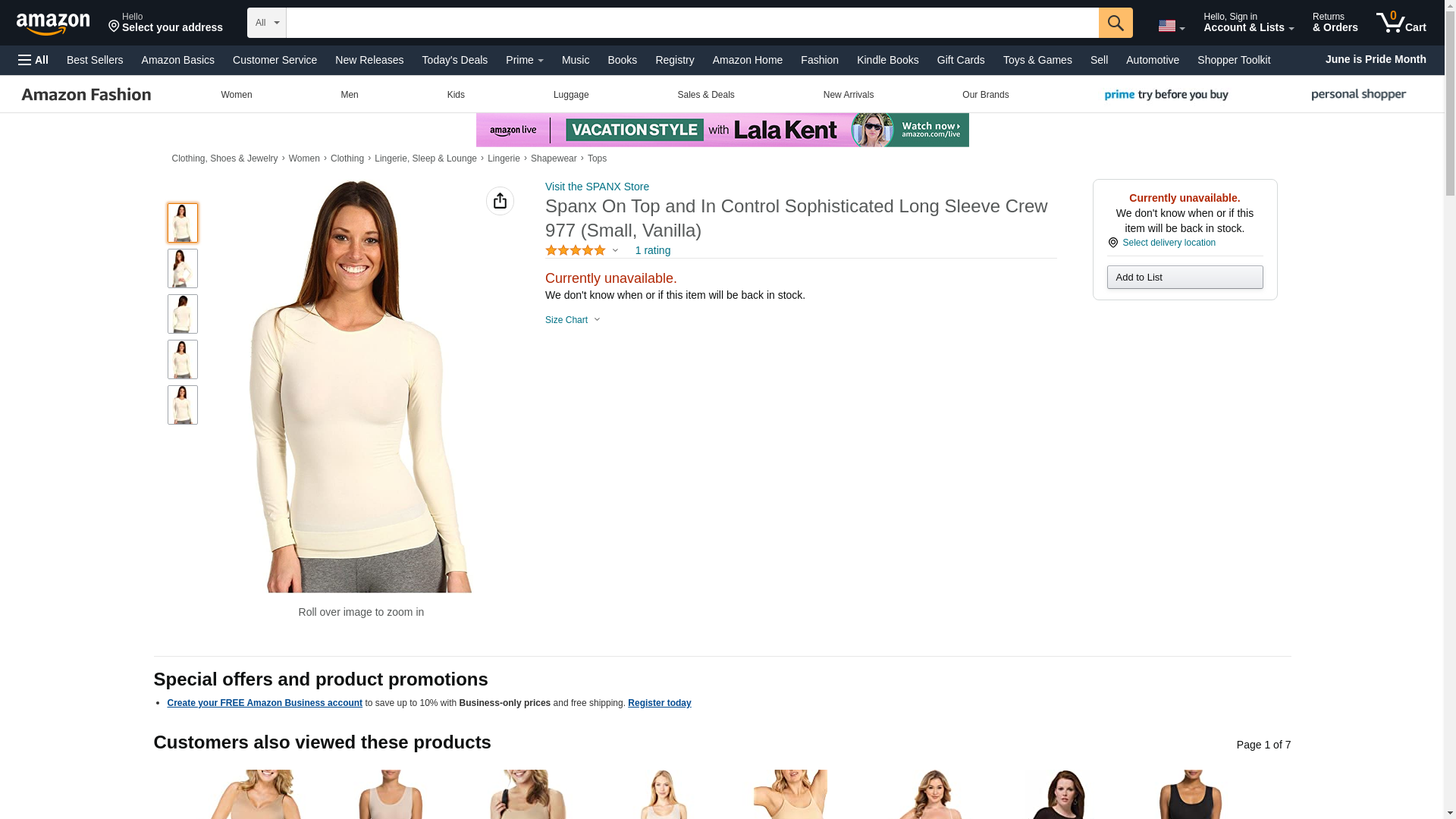Open the shopping cart icon

[1401, 23]
